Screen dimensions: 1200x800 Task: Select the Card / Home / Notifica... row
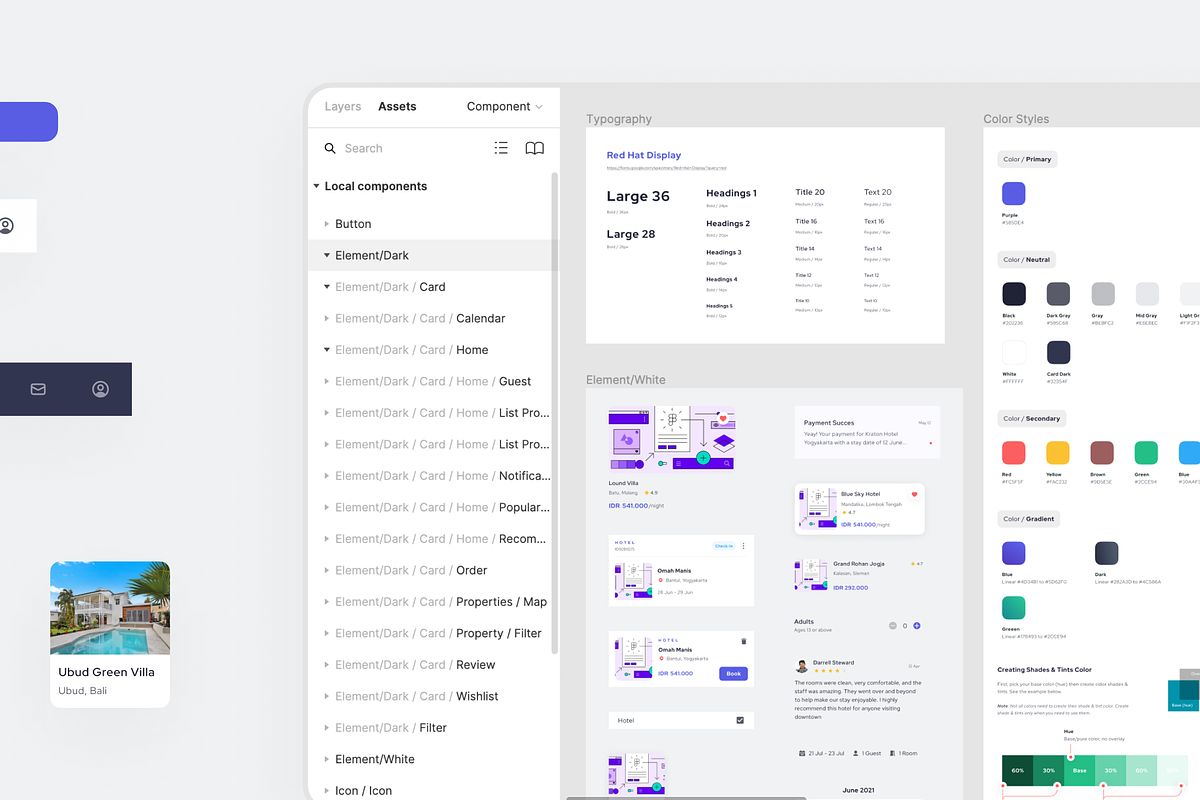(x=434, y=476)
